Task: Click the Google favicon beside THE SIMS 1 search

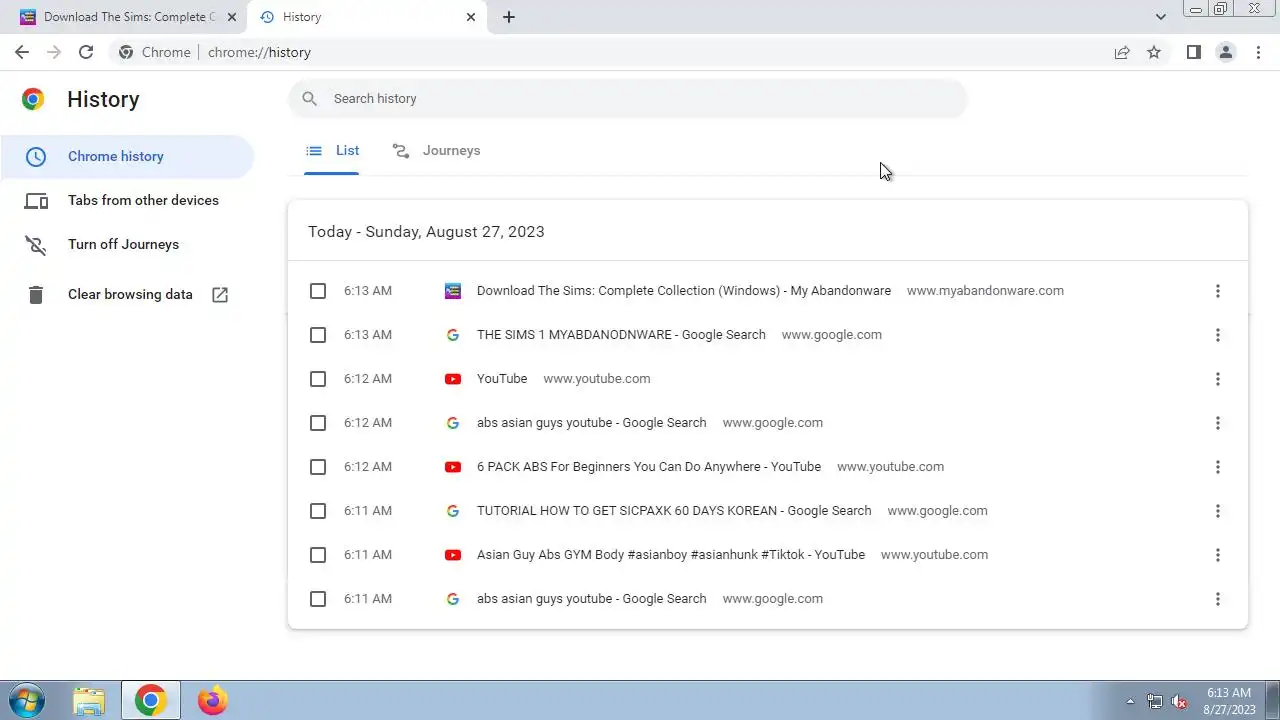Action: click(x=453, y=335)
